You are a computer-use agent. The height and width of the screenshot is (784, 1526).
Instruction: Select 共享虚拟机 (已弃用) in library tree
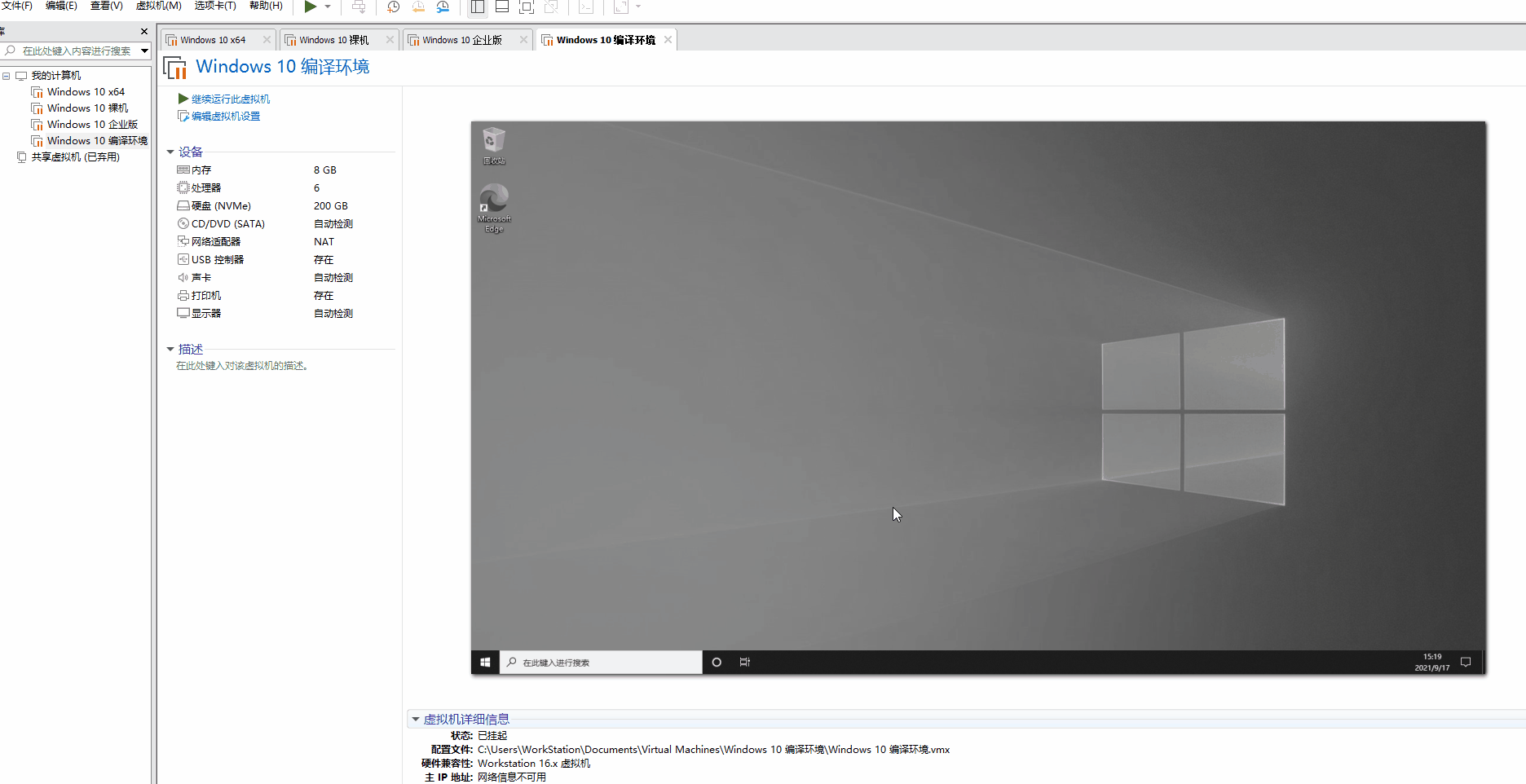point(75,157)
